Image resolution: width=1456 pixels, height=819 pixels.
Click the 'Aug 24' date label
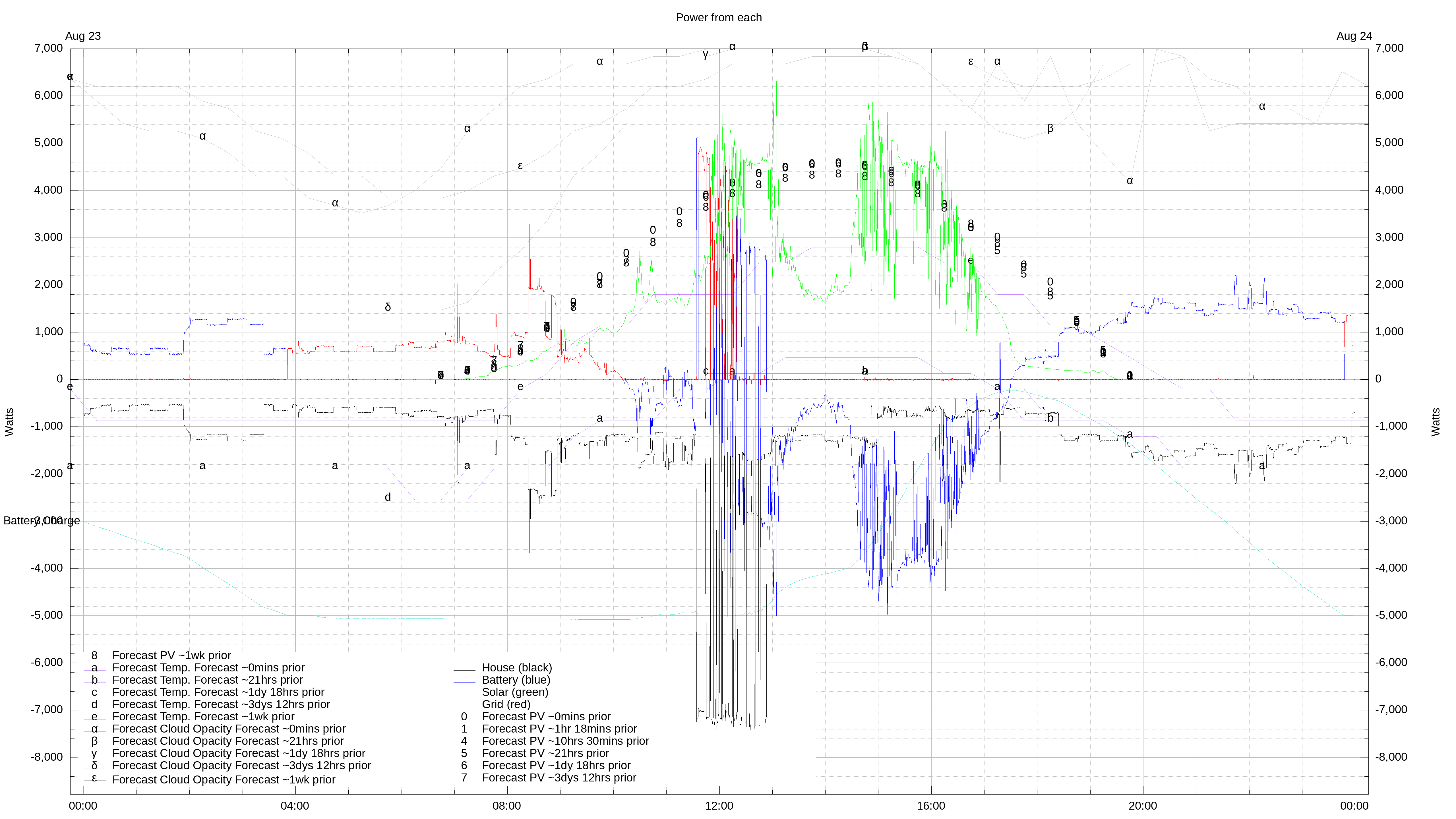click(1354, 36)
